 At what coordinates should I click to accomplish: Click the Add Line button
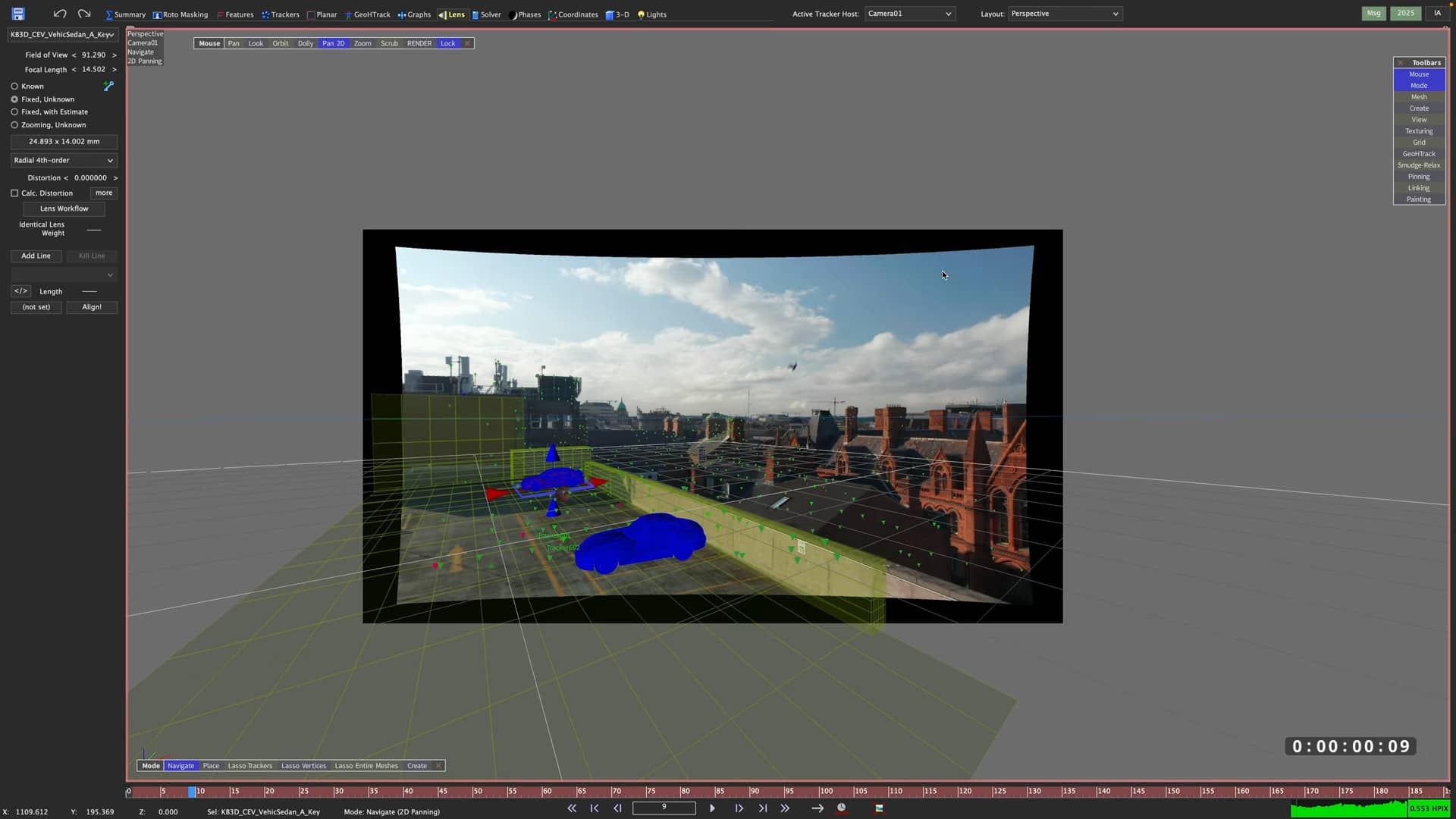[x=36, y=256]
